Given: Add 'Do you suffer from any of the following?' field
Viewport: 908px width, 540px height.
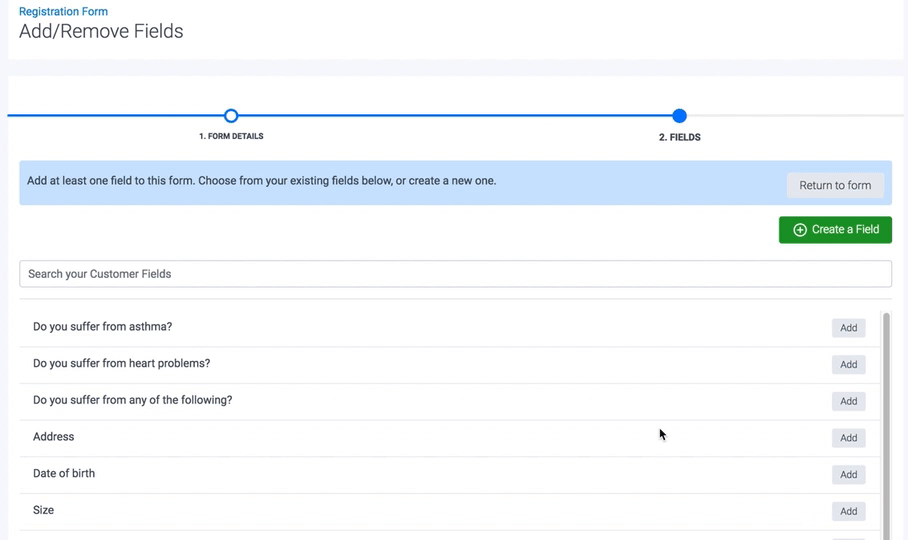Looking at the screenshot, I should (848, 401).
